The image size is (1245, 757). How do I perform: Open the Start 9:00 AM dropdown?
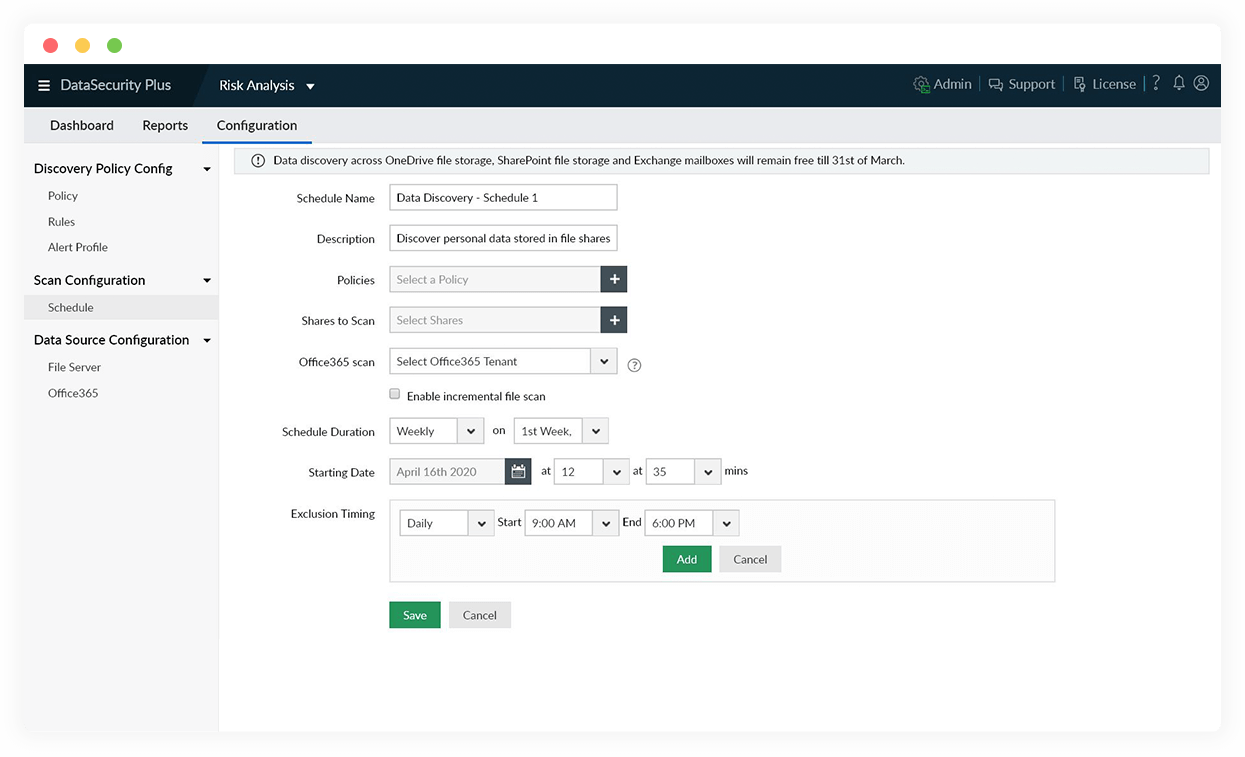click(572, 523)
